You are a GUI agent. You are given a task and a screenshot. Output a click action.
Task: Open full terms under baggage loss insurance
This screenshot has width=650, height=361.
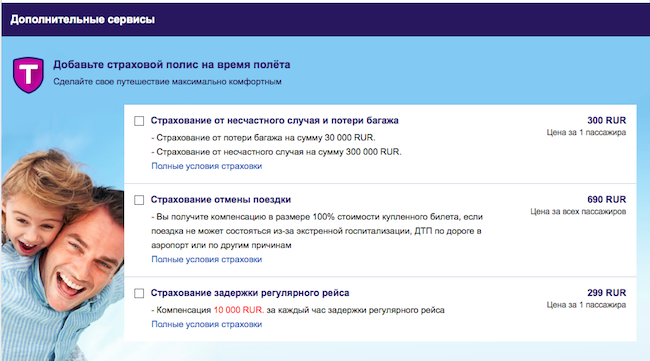pos(206,166)
